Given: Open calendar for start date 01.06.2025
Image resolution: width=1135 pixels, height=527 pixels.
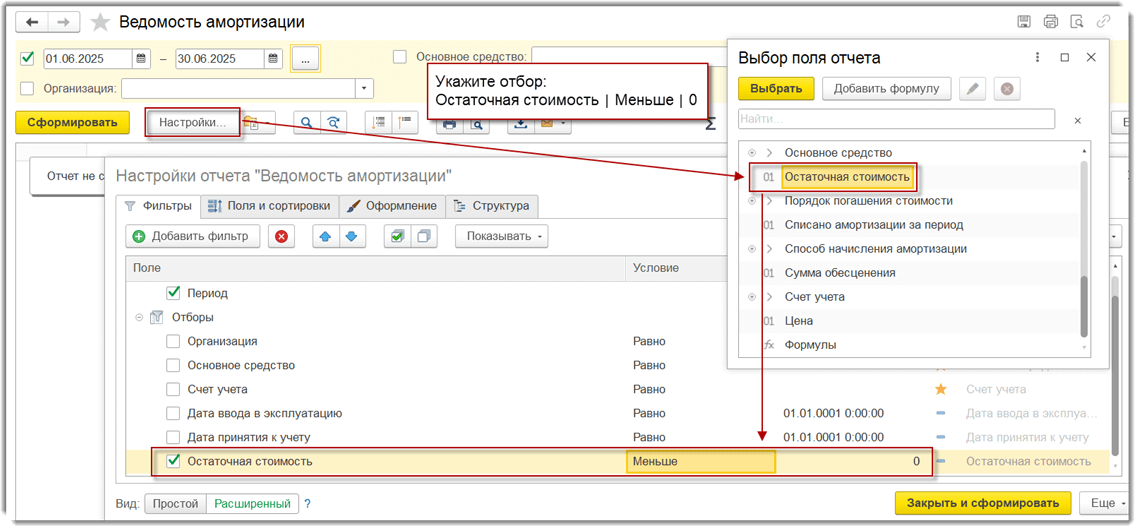Looking at the screenshot, I should tap(142, 59).
